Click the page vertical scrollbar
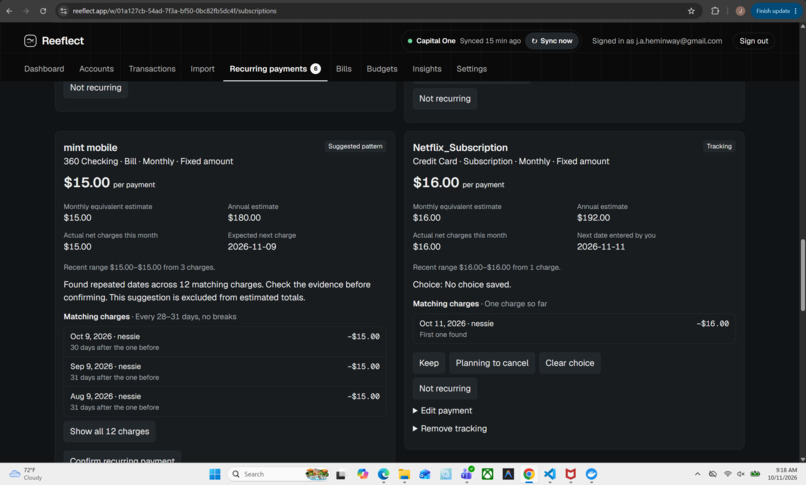 (802, 275)
